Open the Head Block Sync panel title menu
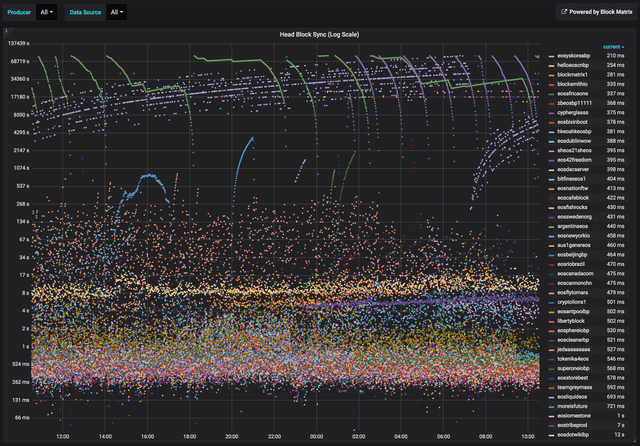Image resolution: width=640 pixels, height=446 pixels. [x=320, y=35]
